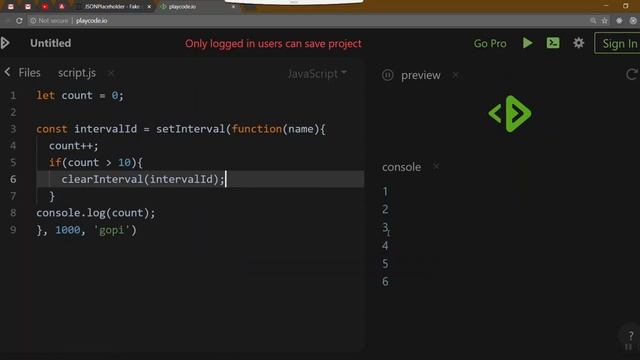Open settings with the gear icon
Viewport: 640px width, 360px height.
coord(578,43)
